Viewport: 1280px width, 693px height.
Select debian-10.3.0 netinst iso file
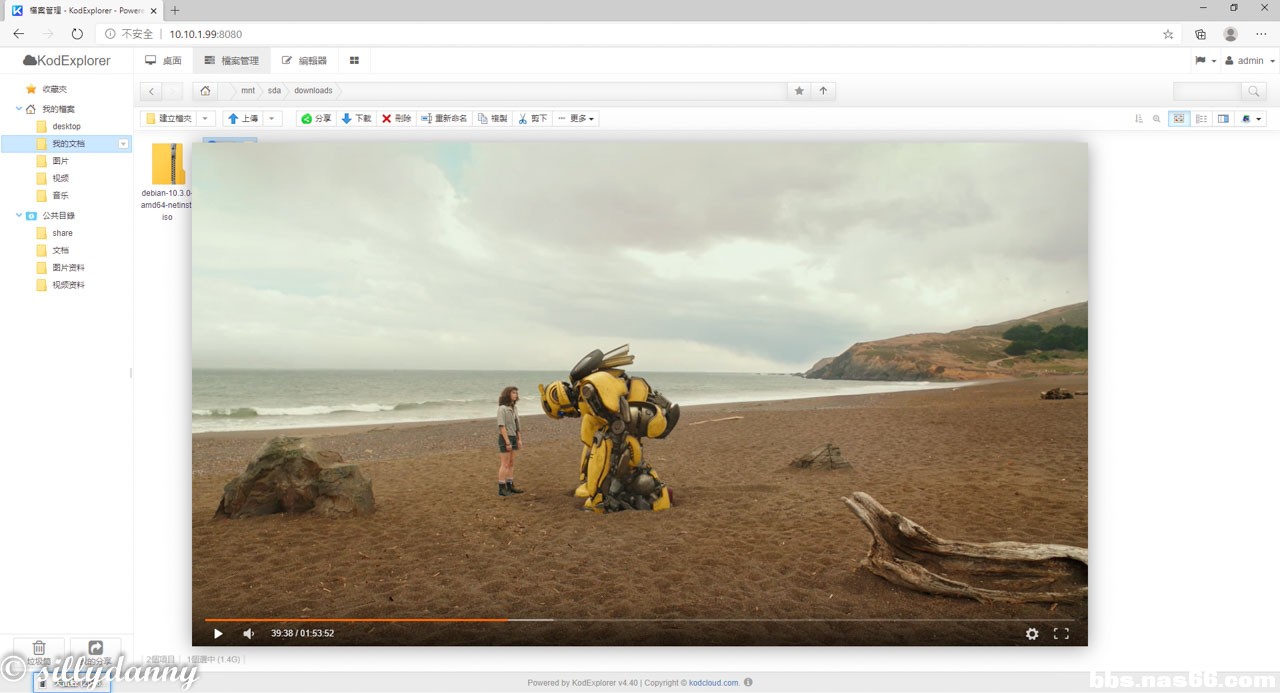tap(167, 183)
